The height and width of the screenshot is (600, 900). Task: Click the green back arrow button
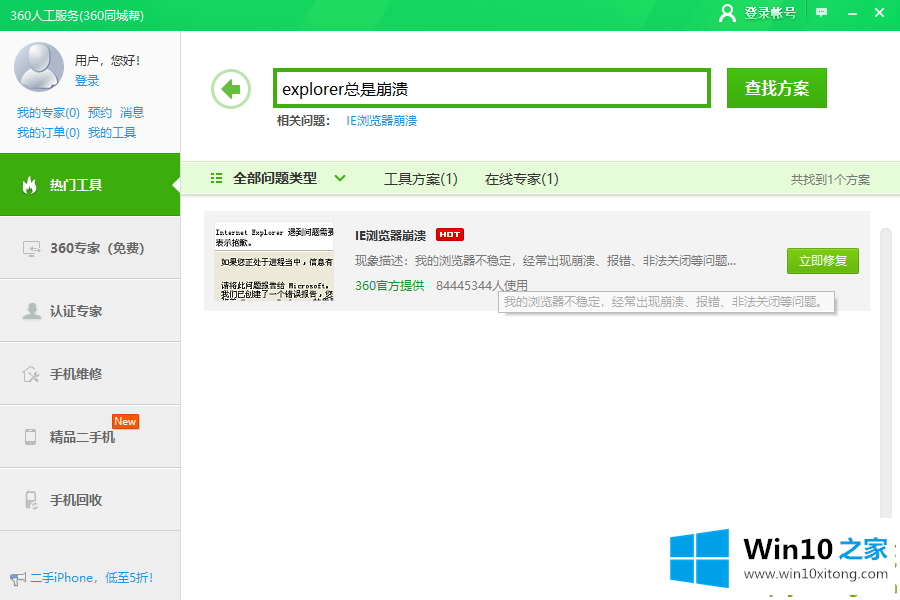(x=231, y=89)
